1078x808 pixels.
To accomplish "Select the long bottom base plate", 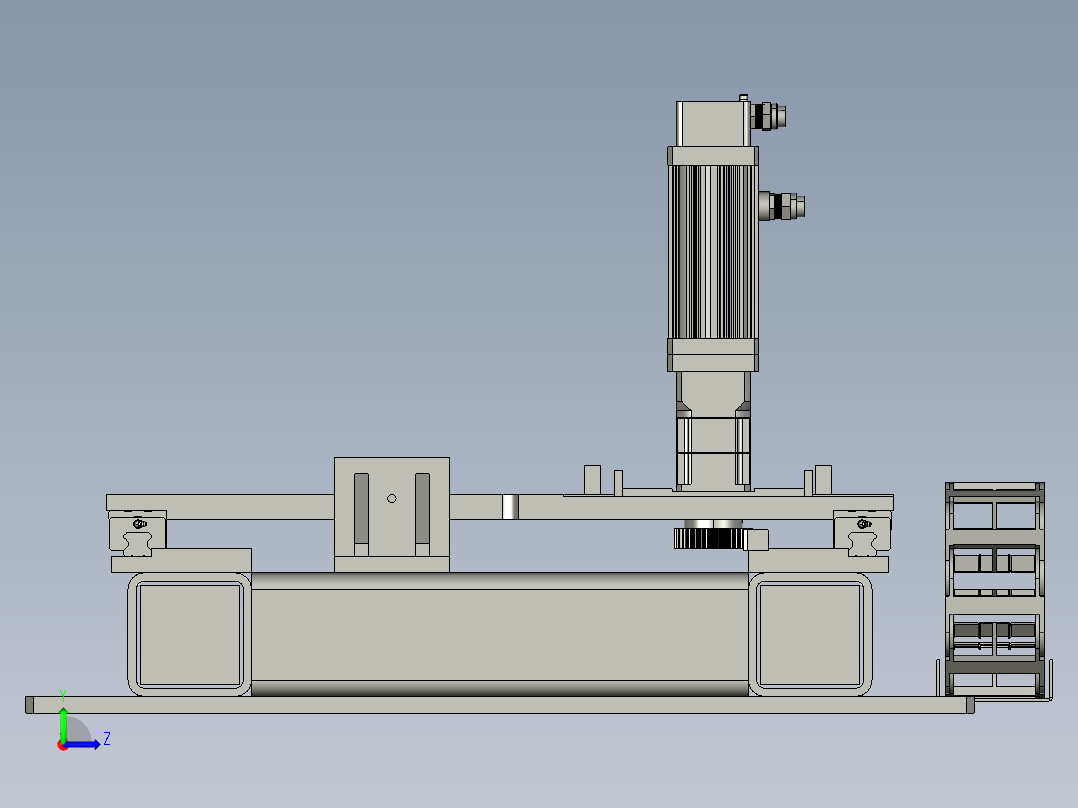I will pyautogui.click(x=500, y=705).
